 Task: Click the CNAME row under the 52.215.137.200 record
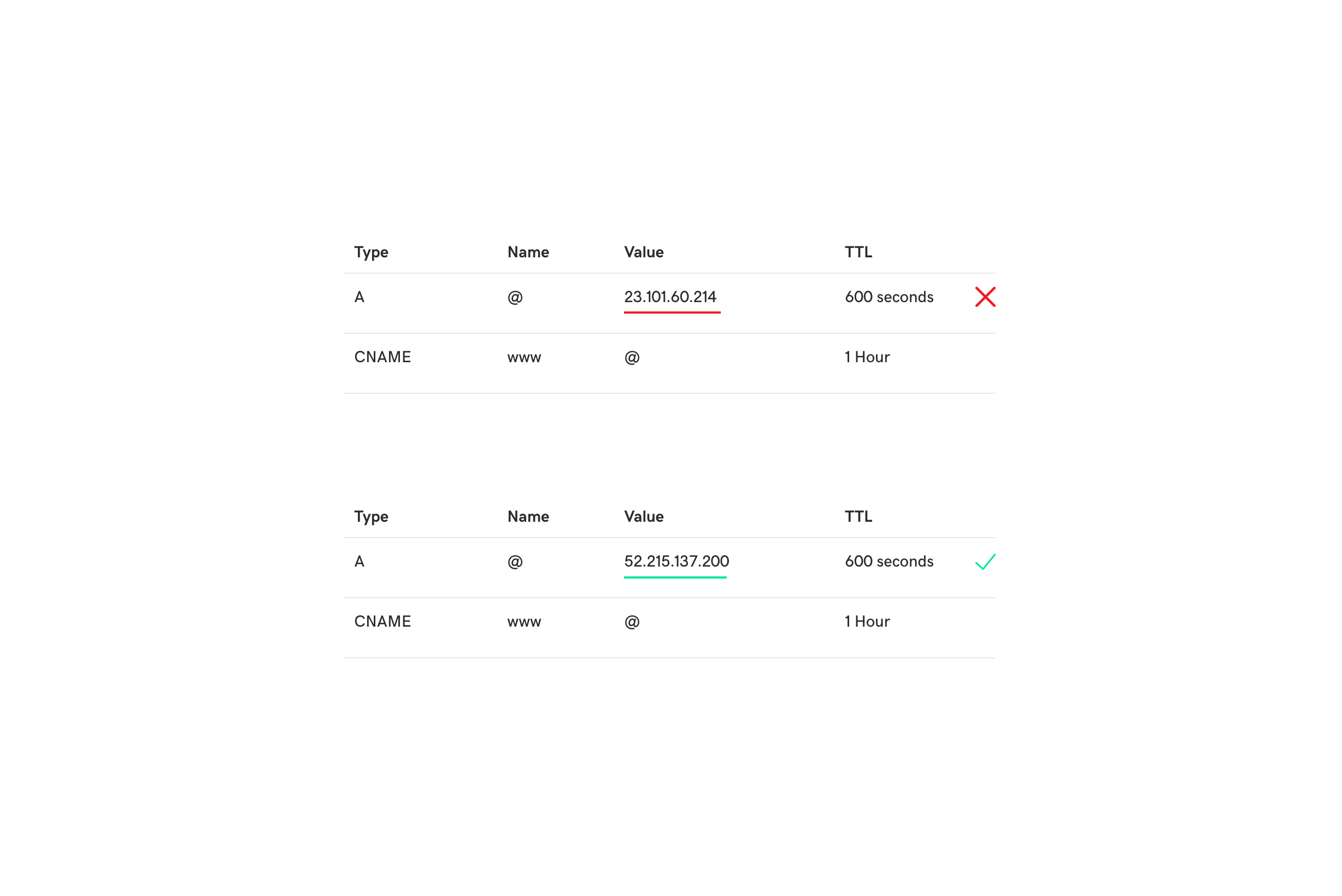pyautogui.click(x=382, y=621)
